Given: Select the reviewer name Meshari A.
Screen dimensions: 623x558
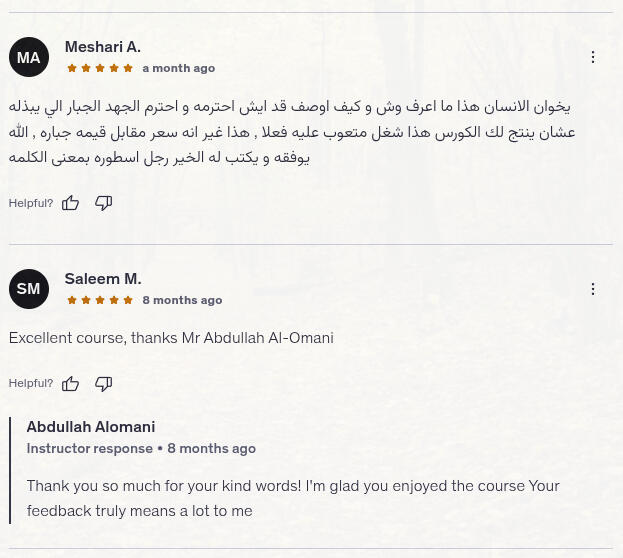Looking at the screenshot, I should coord(102,47).
